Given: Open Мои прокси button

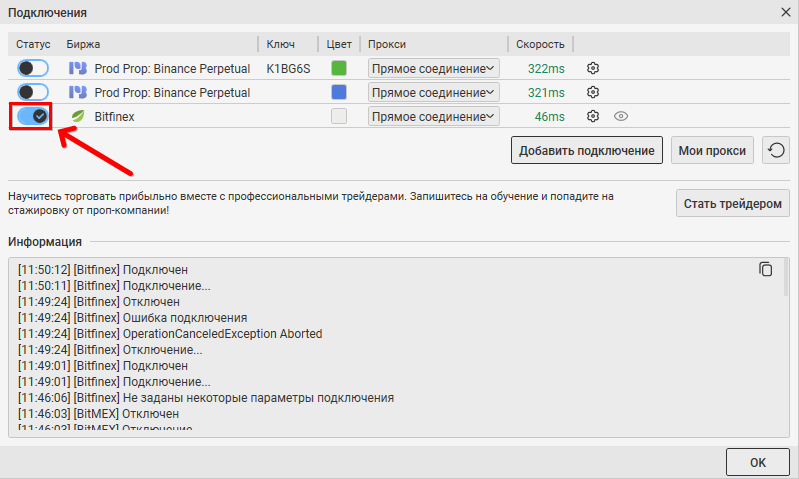Looking at the screenshot, I should [x=712, y=151].
